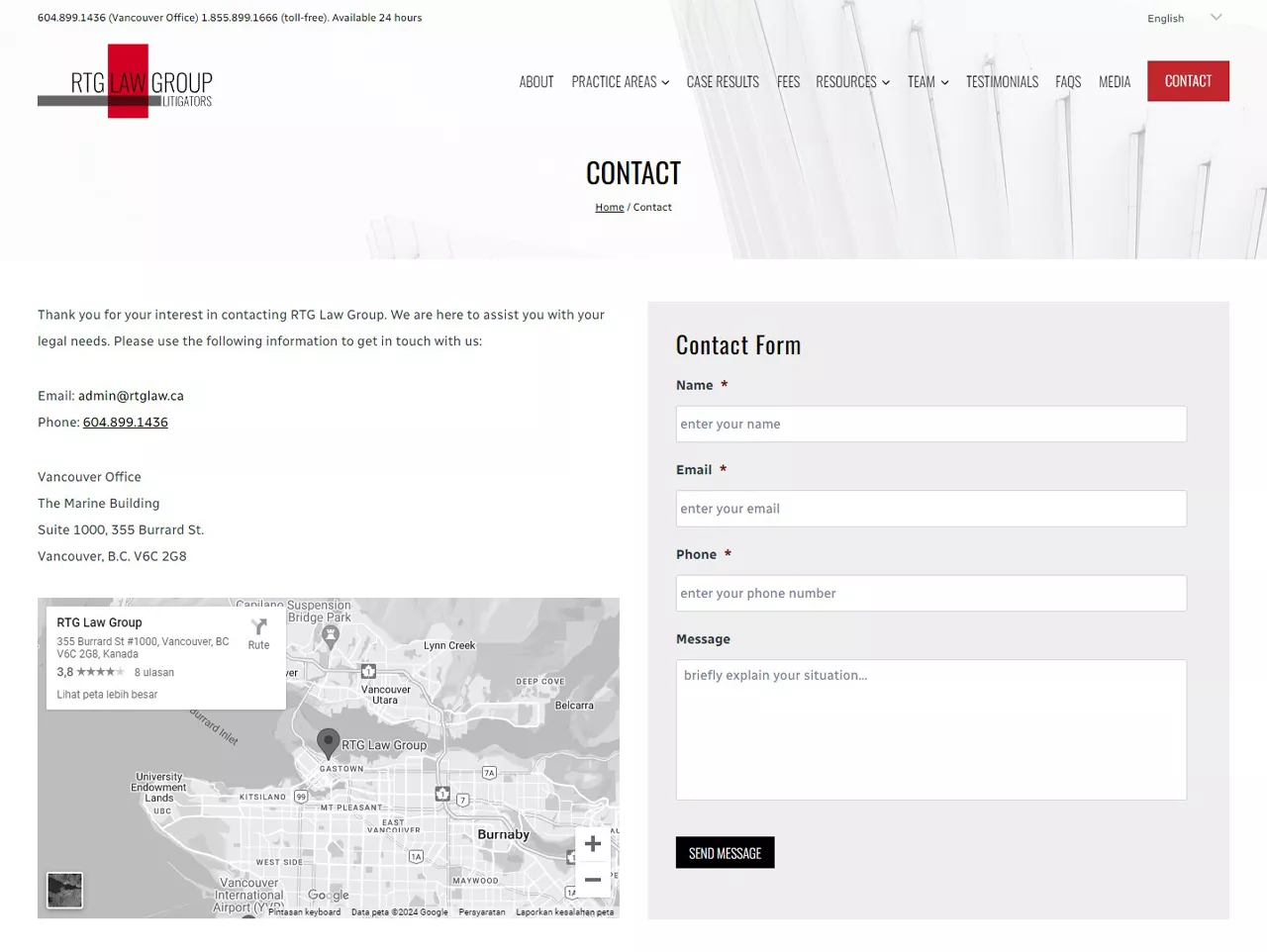
Task: Open the English language dropdown
Action: [x=1184, y=18]
